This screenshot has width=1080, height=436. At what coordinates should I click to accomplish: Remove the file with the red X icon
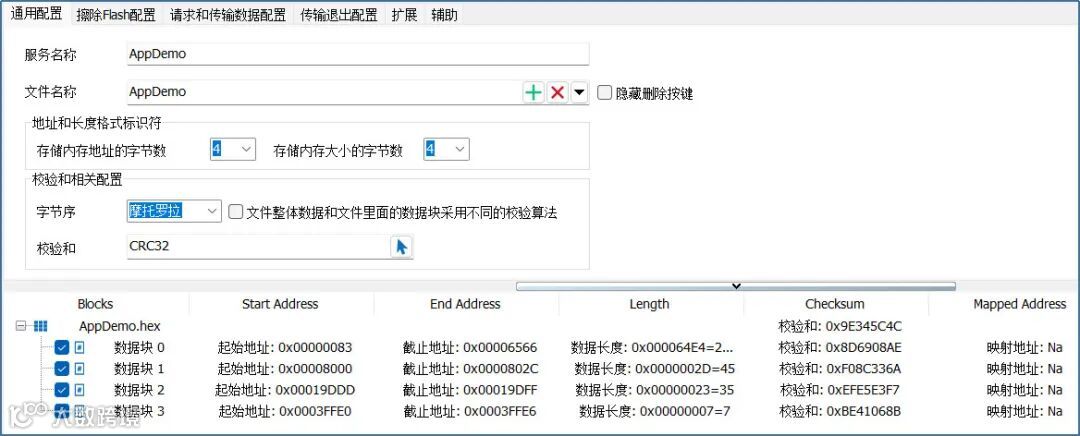(557, 92)
